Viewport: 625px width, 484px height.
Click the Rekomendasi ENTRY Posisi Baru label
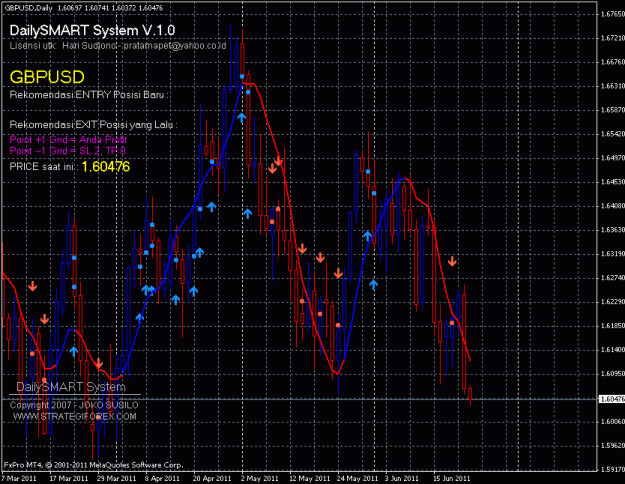point(89,95)
